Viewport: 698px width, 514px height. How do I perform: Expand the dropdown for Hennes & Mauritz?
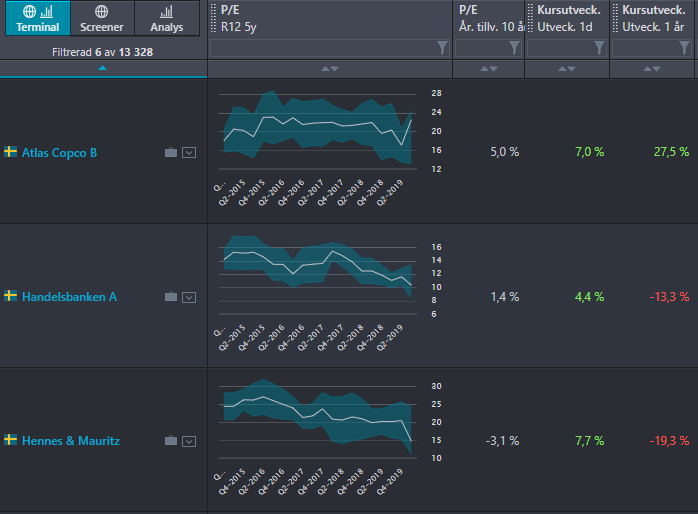[189, 441]
